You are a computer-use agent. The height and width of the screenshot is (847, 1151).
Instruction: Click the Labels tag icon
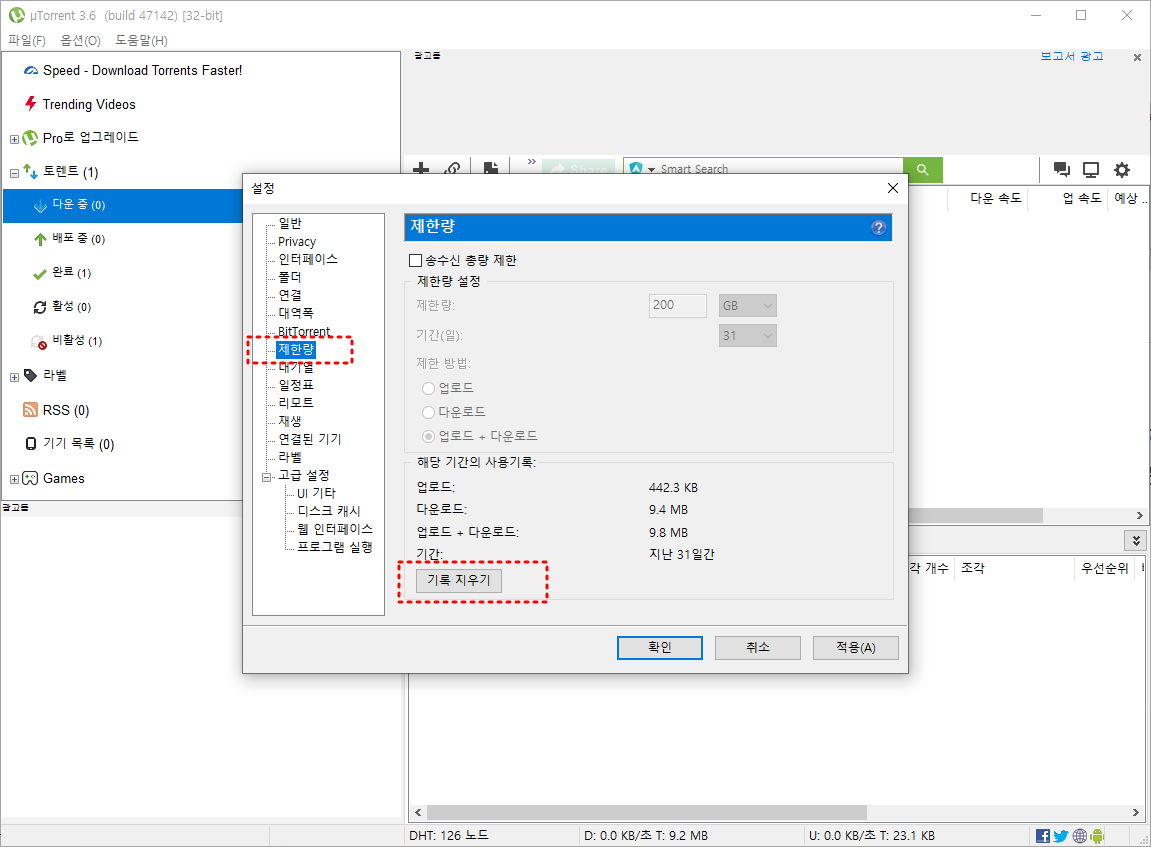30,375
